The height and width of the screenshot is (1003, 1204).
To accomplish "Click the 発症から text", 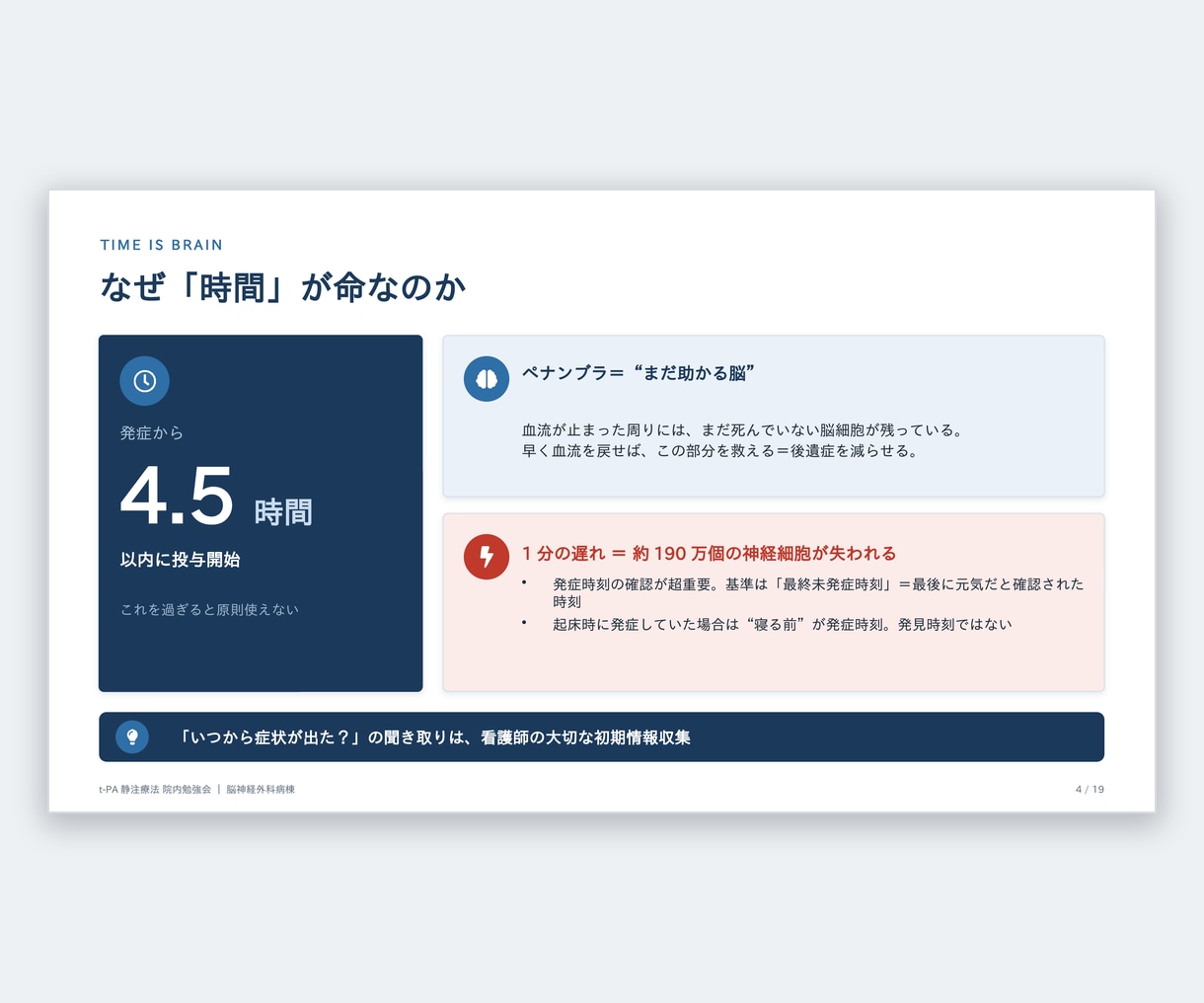I will tap(152, 432).
